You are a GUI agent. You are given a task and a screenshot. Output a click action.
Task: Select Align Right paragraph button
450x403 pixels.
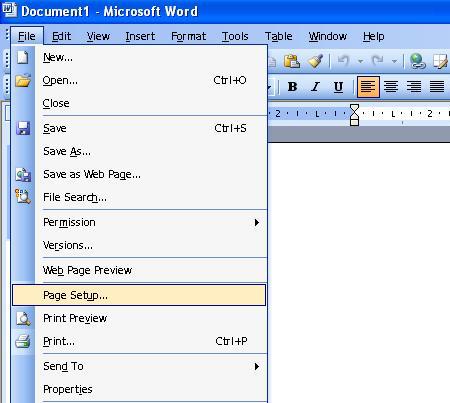[x=414, y=87]
